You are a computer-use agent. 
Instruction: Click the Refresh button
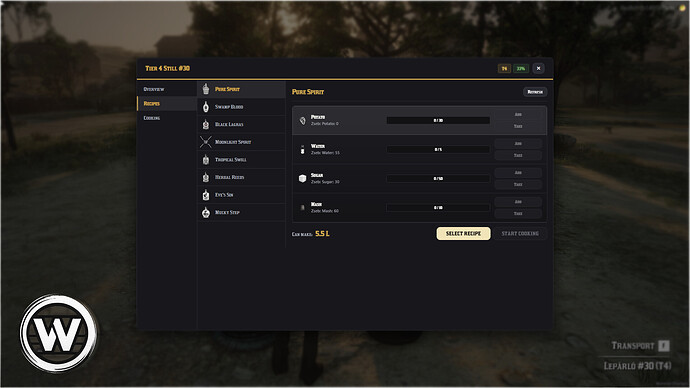[x=535, y=92]
